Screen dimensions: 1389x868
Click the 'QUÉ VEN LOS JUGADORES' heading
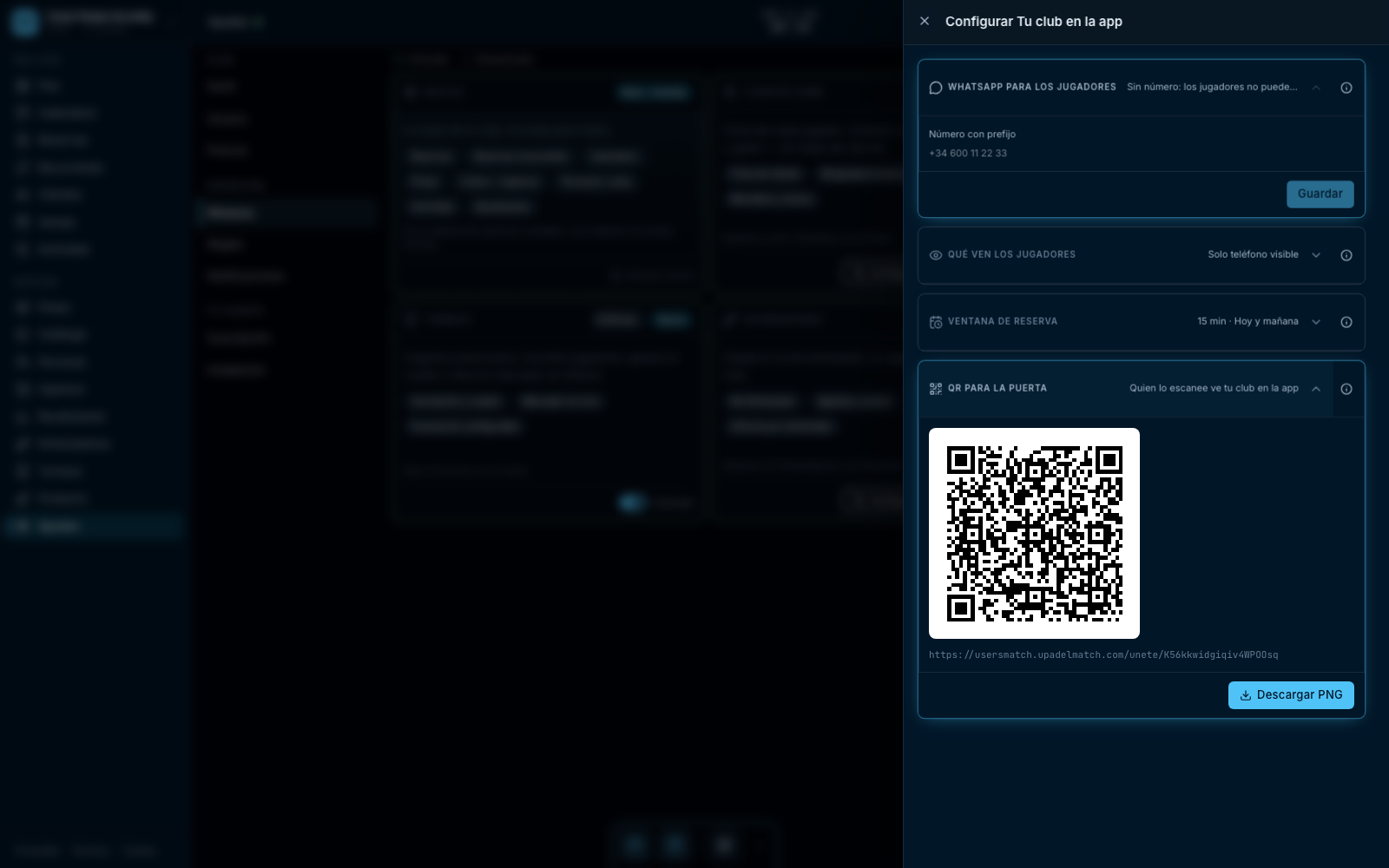(1011, 254)
